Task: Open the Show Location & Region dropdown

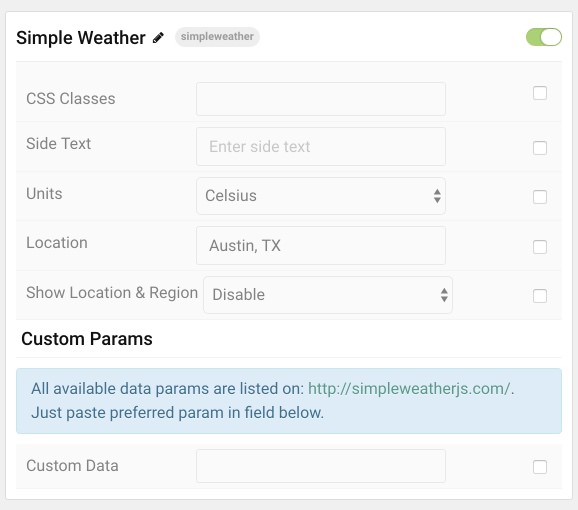Action: (328, 295)
